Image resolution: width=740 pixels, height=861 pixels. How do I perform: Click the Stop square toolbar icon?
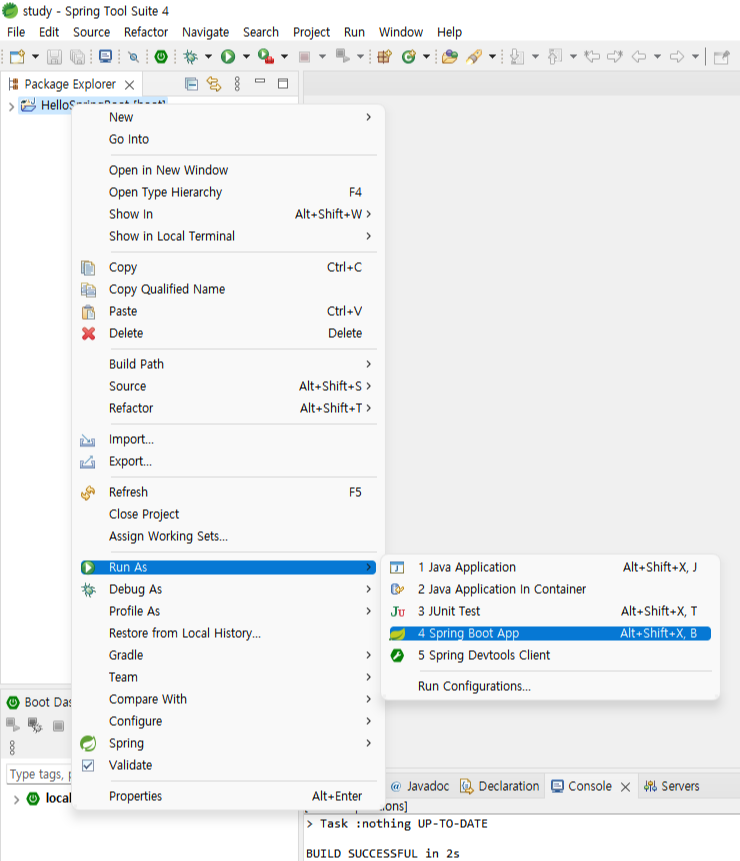(304, 56)
